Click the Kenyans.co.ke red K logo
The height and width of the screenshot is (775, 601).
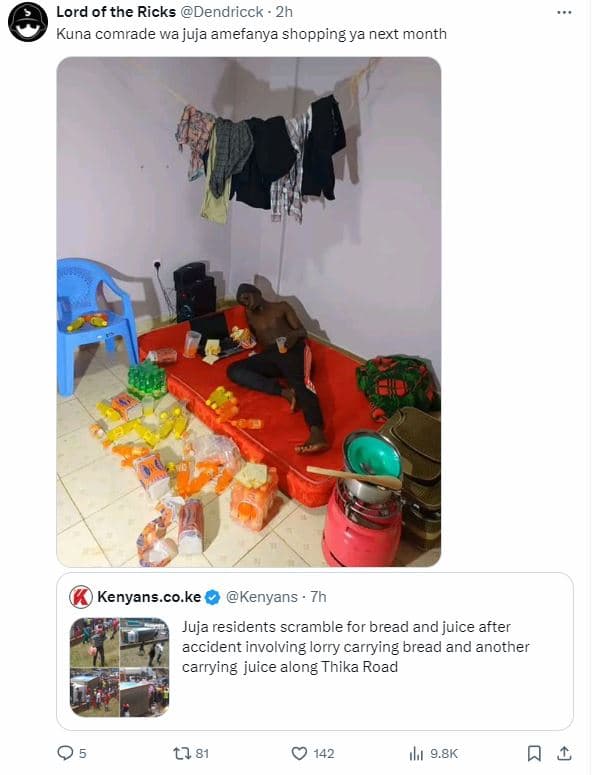pos(81,597)
